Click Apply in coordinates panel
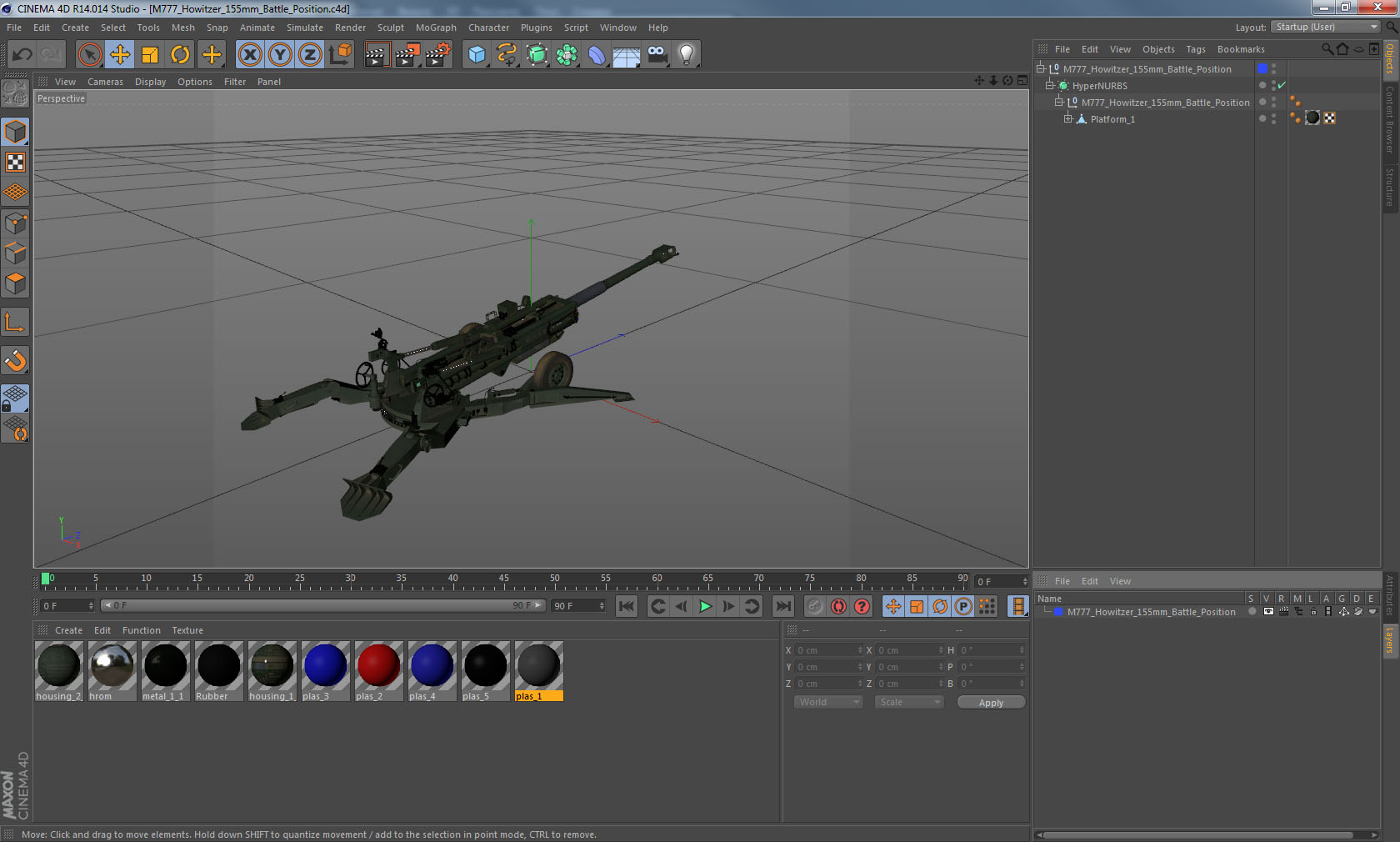Viewport: 1400px width, 842px height. [x=991, y=703]
